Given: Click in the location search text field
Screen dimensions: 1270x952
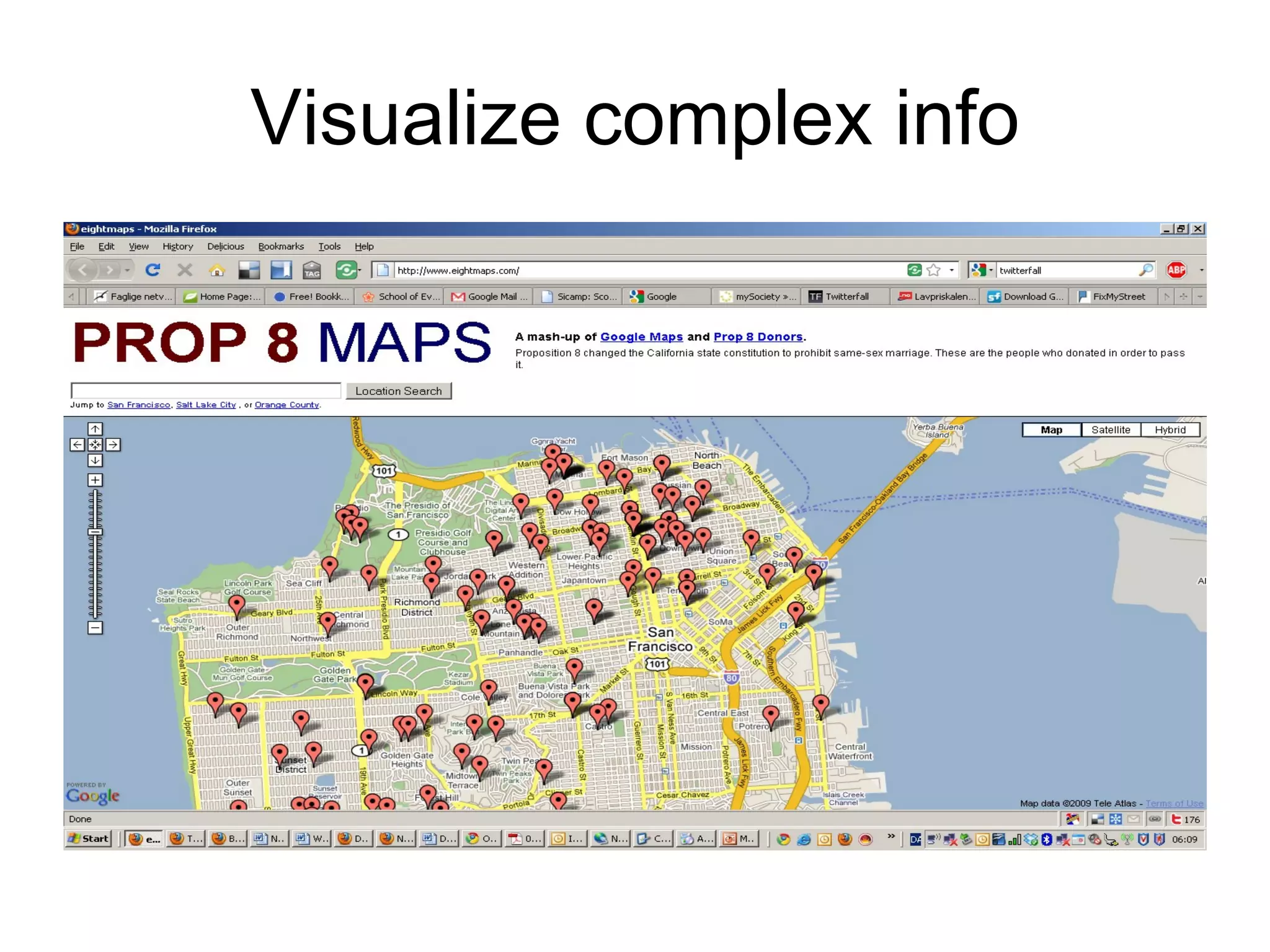Looking at the screenshot, I should [x=206, y=390].
